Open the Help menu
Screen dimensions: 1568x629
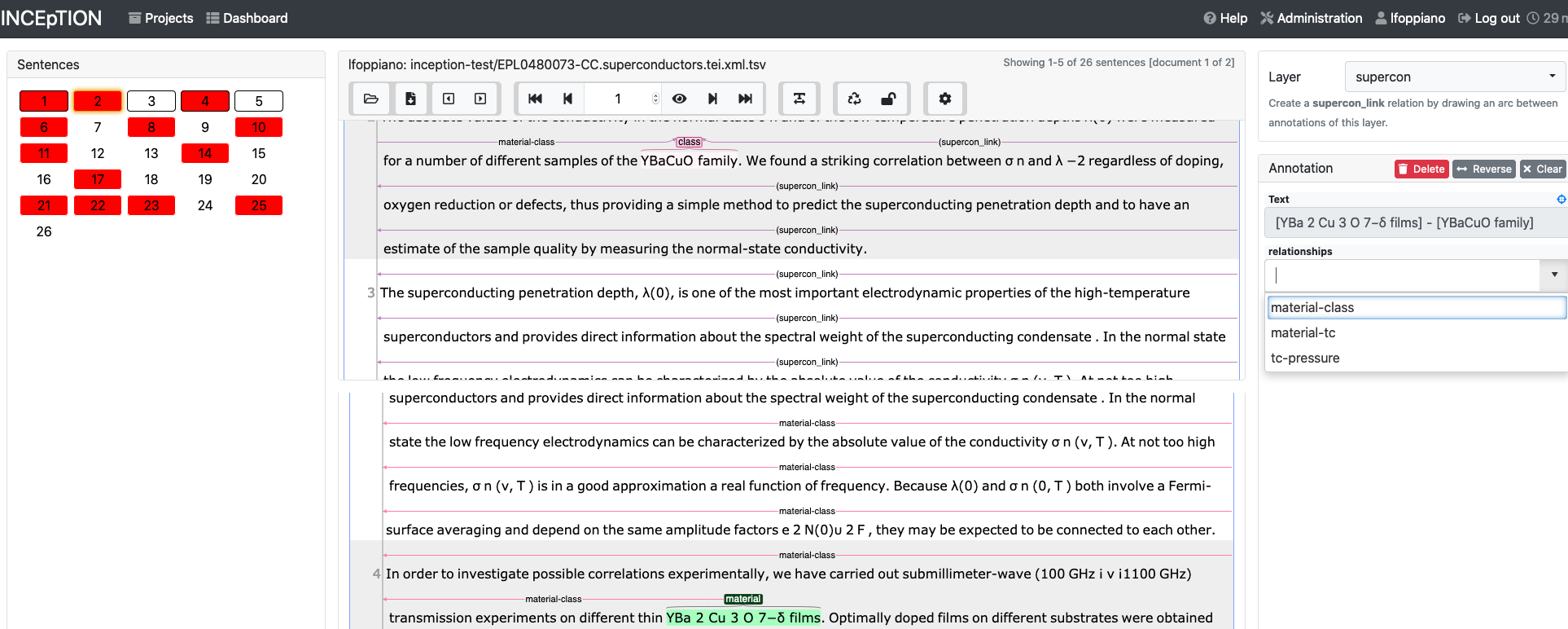[x=1225, y=18]
